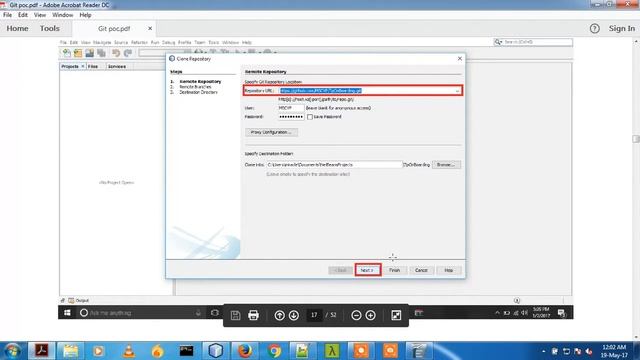This screenshot has width=640, height=360.
Task: Click the system tray volume icon
Action: [x=589, y=351]
